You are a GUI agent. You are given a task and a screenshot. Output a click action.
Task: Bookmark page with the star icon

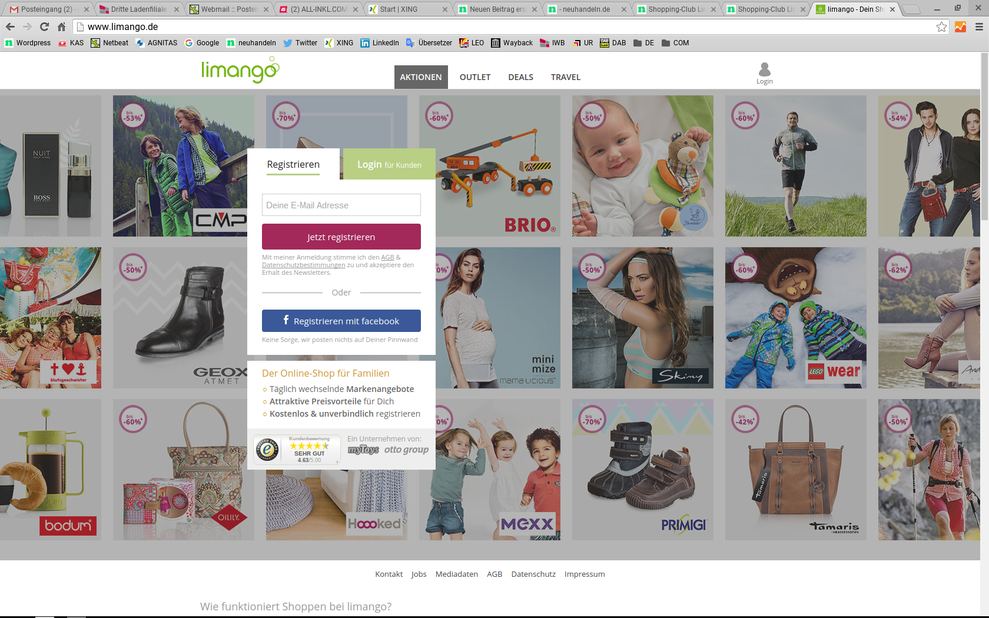[x=941, y=26]
